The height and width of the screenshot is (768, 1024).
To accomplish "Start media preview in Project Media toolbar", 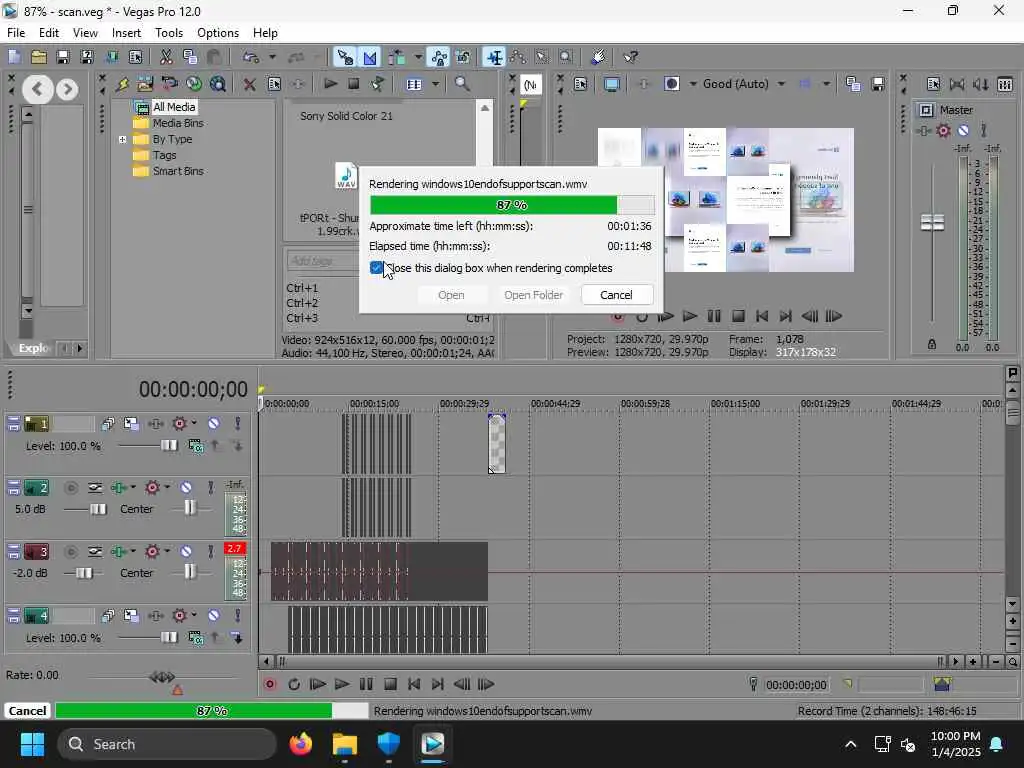I will [x=330, y=84].
